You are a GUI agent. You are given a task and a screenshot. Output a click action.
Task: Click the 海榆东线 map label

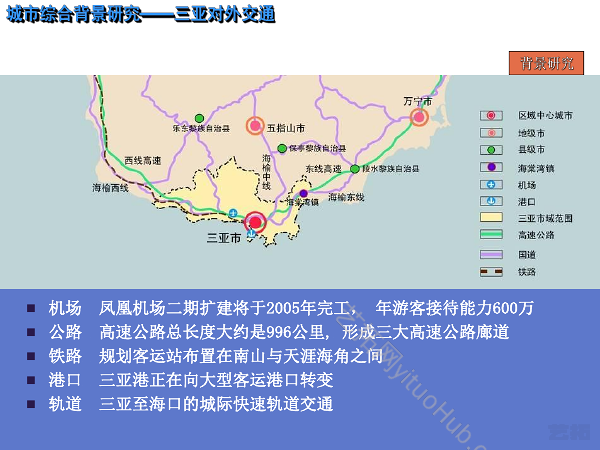346,197
